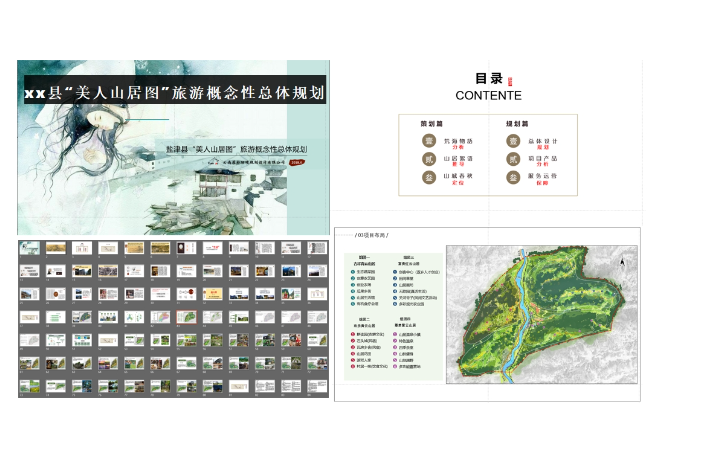Click the house illustration on cover slide

[219, 183]
